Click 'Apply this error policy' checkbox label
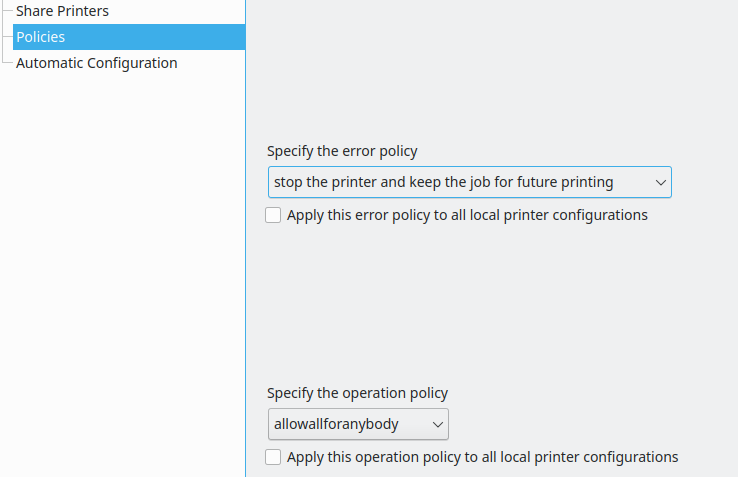This screenshot has width=738, height=477. click(x=467, y=215)
